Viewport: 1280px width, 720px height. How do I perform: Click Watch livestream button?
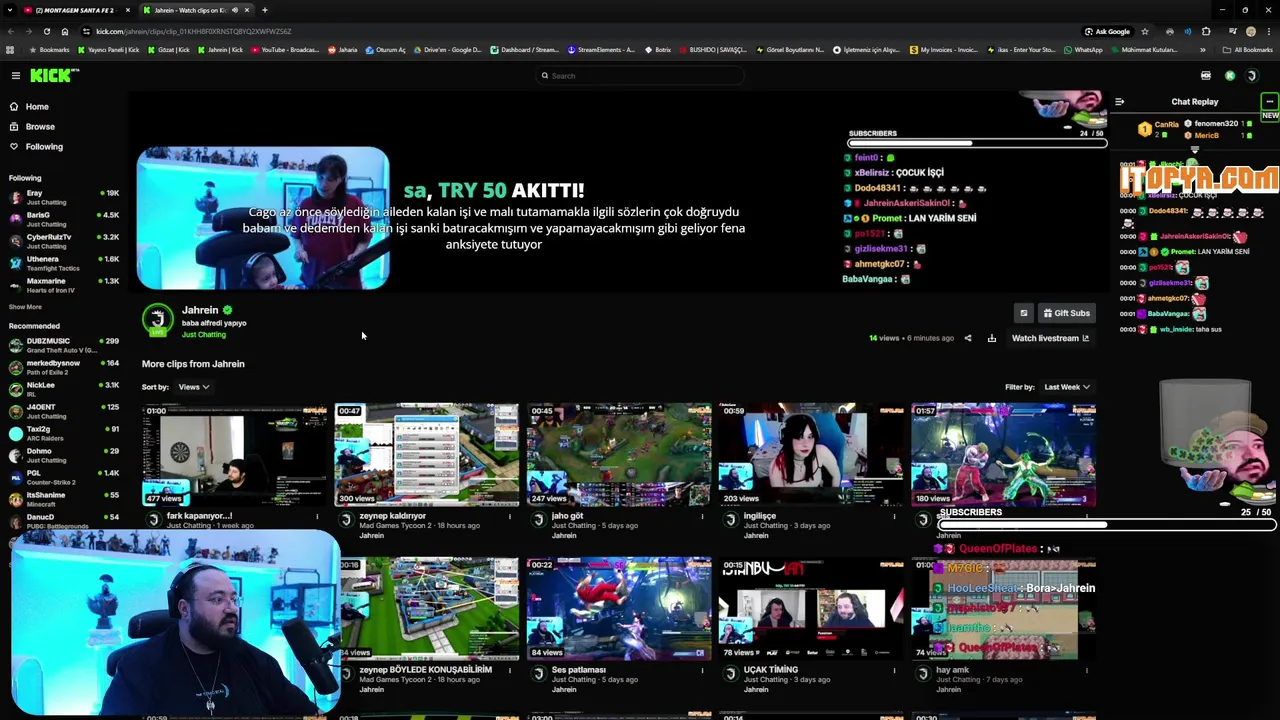pos(1050,338)
